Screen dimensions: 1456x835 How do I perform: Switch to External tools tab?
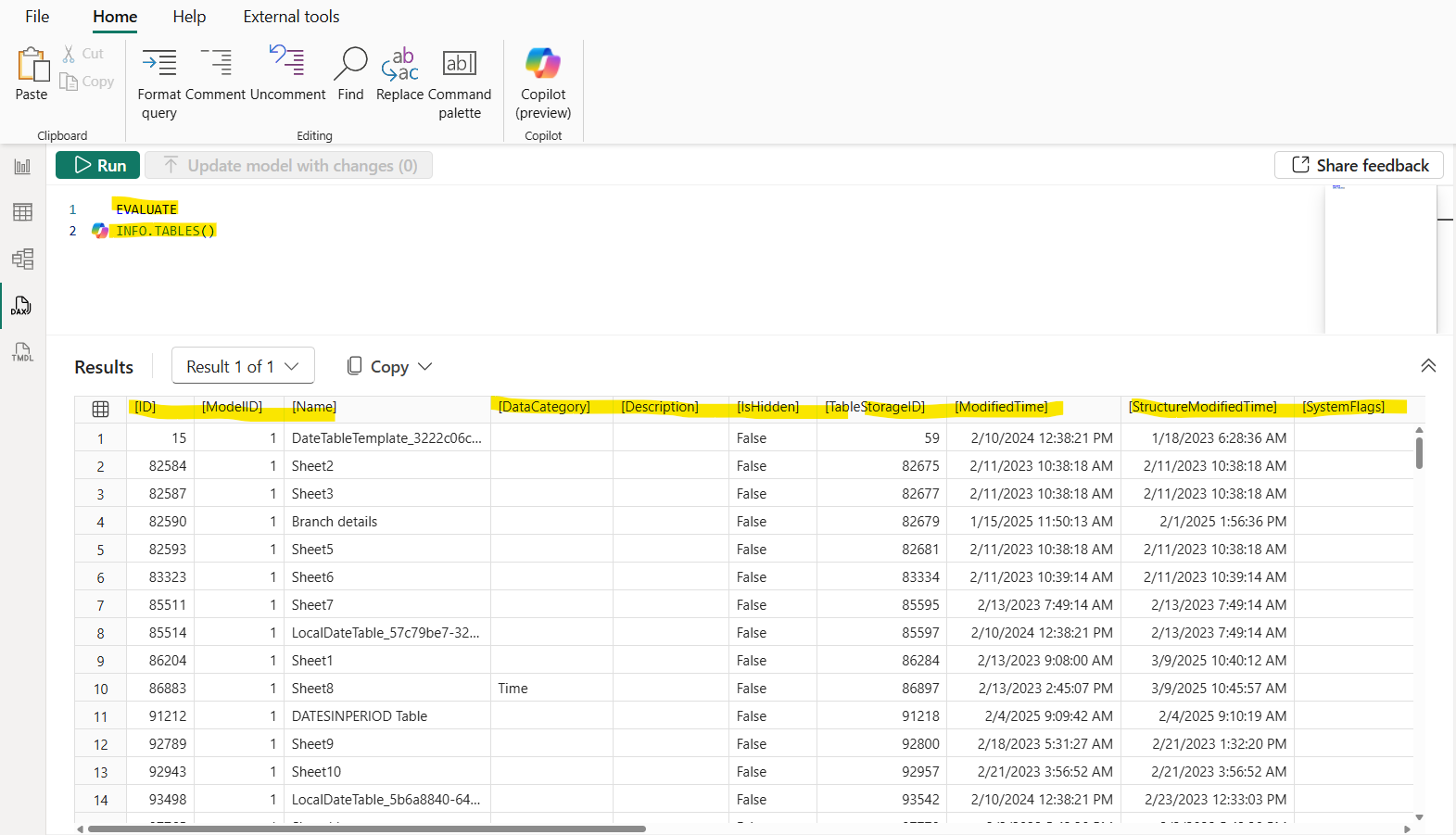291,17
